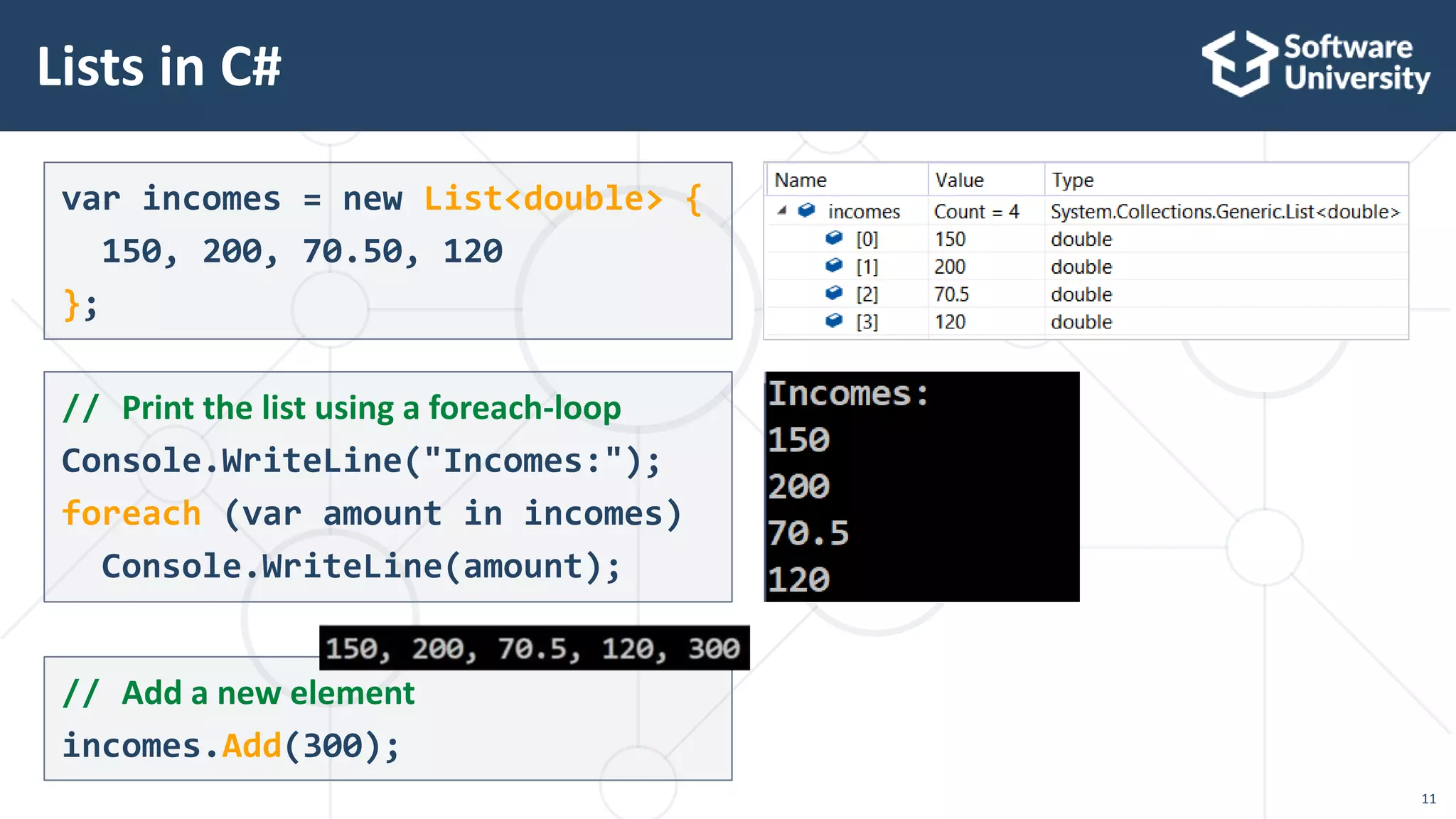Select the [2] index row label
The image size is (1456, 819).
(867, 294)
